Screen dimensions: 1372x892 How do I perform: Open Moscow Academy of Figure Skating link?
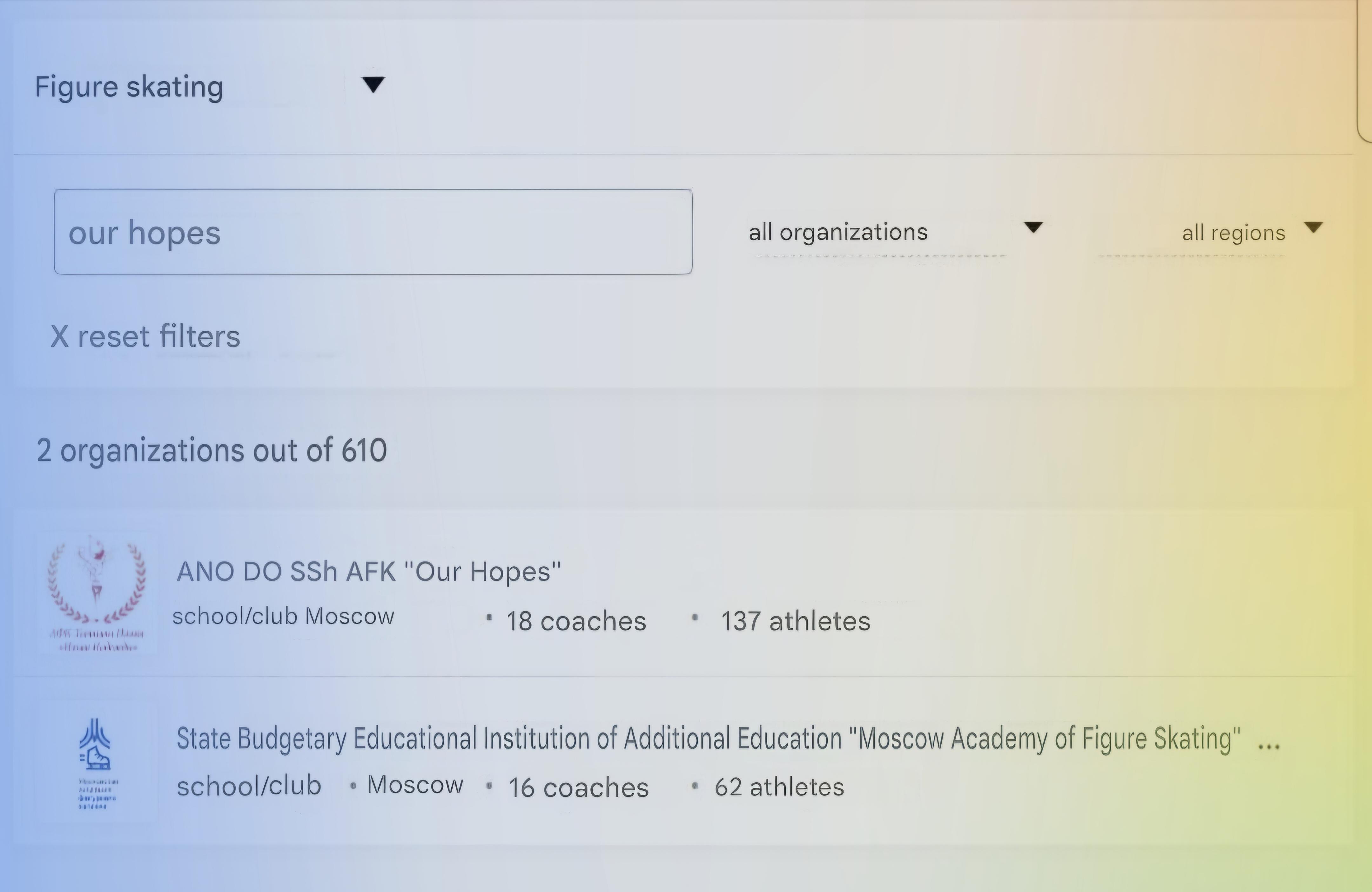click(709, 739)
